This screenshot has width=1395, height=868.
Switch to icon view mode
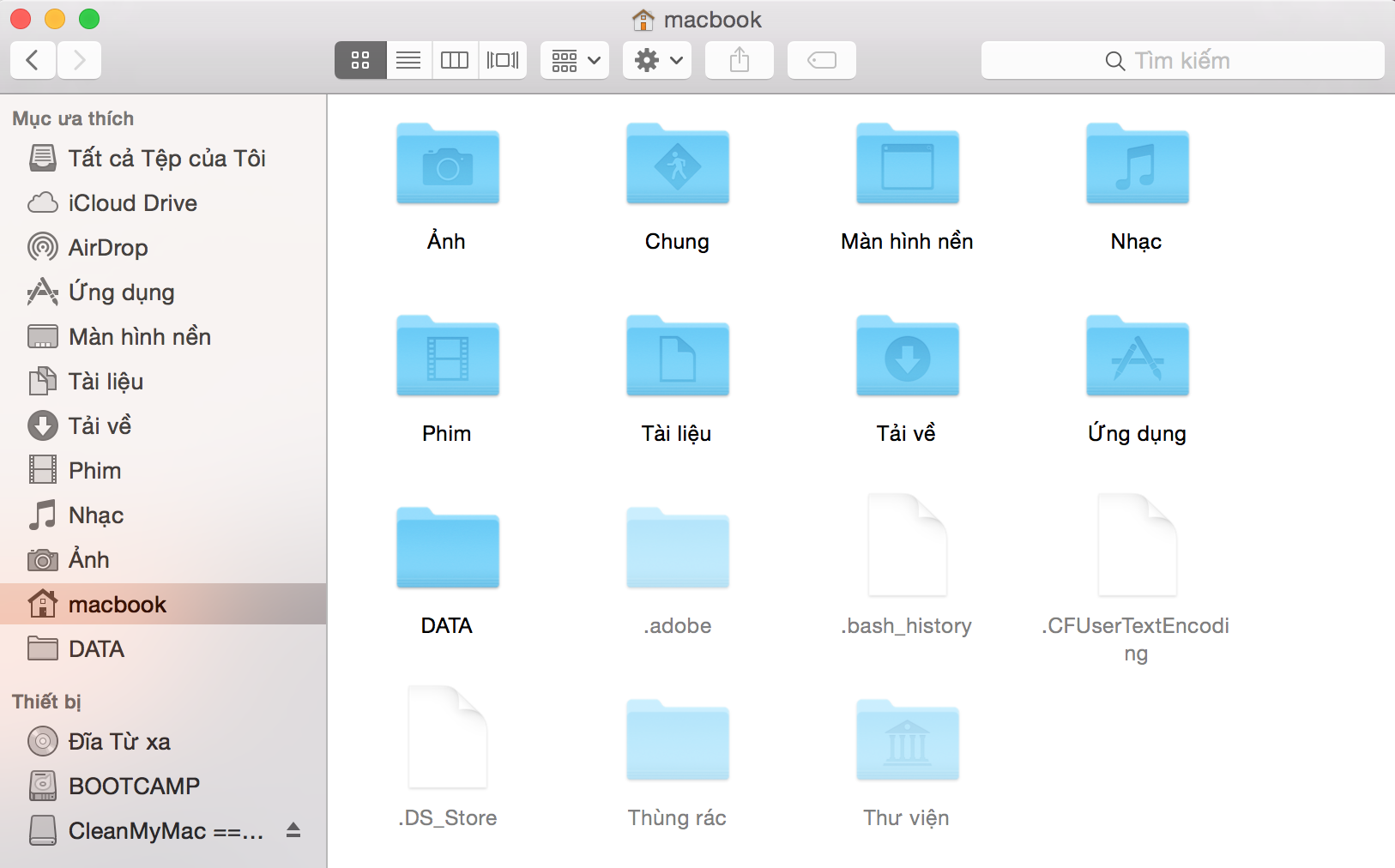pos(360,60)
